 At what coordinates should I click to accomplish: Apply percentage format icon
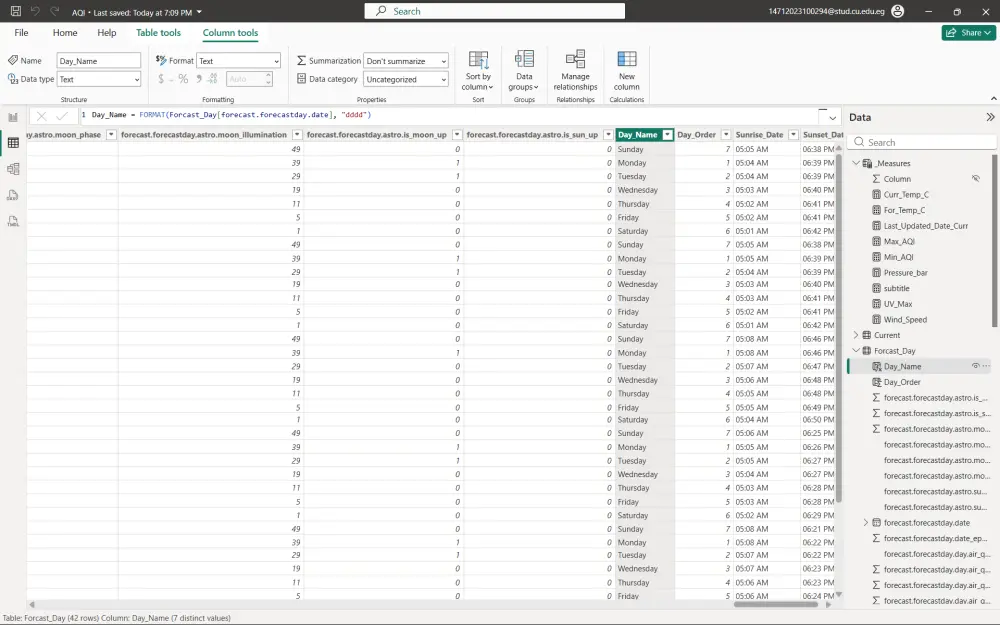[x=183, y=79]
